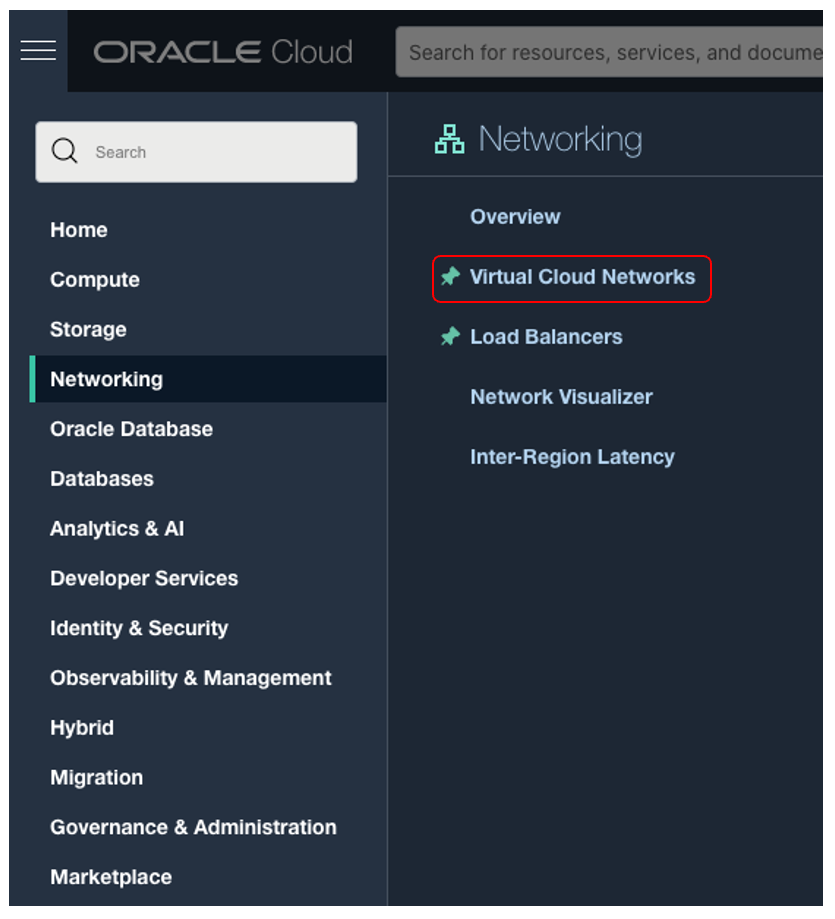Open Identity & Security category

click(139, 628)
